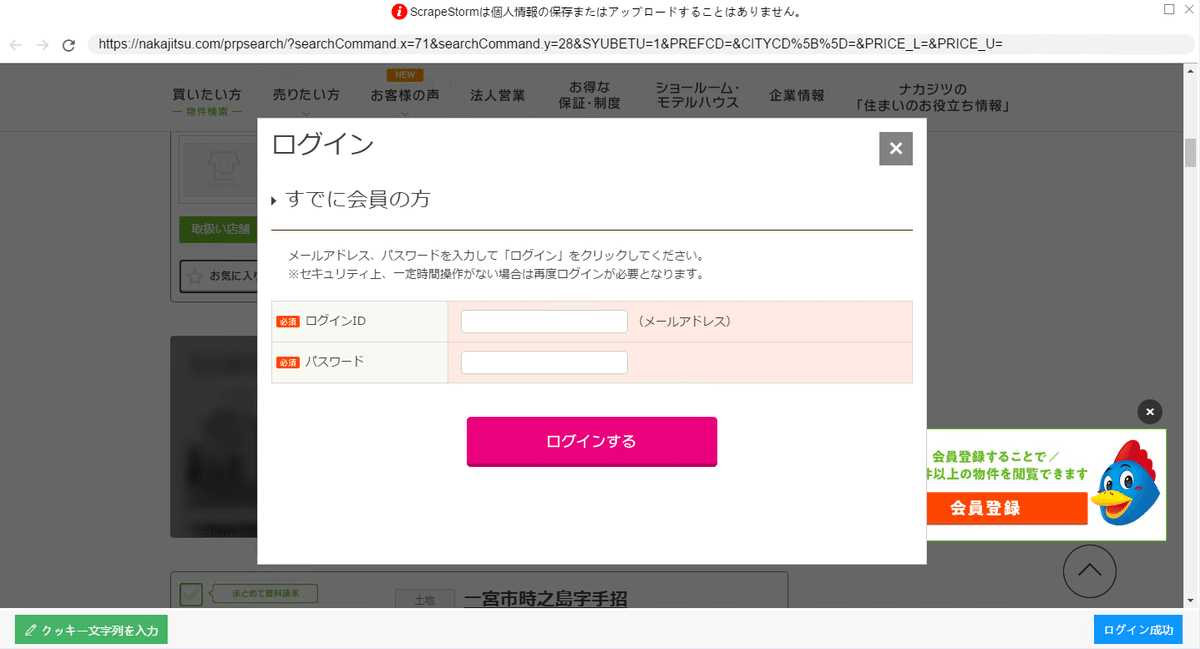
Task: Click the green 取扱い店舗 button
Action: coord(218,228)
